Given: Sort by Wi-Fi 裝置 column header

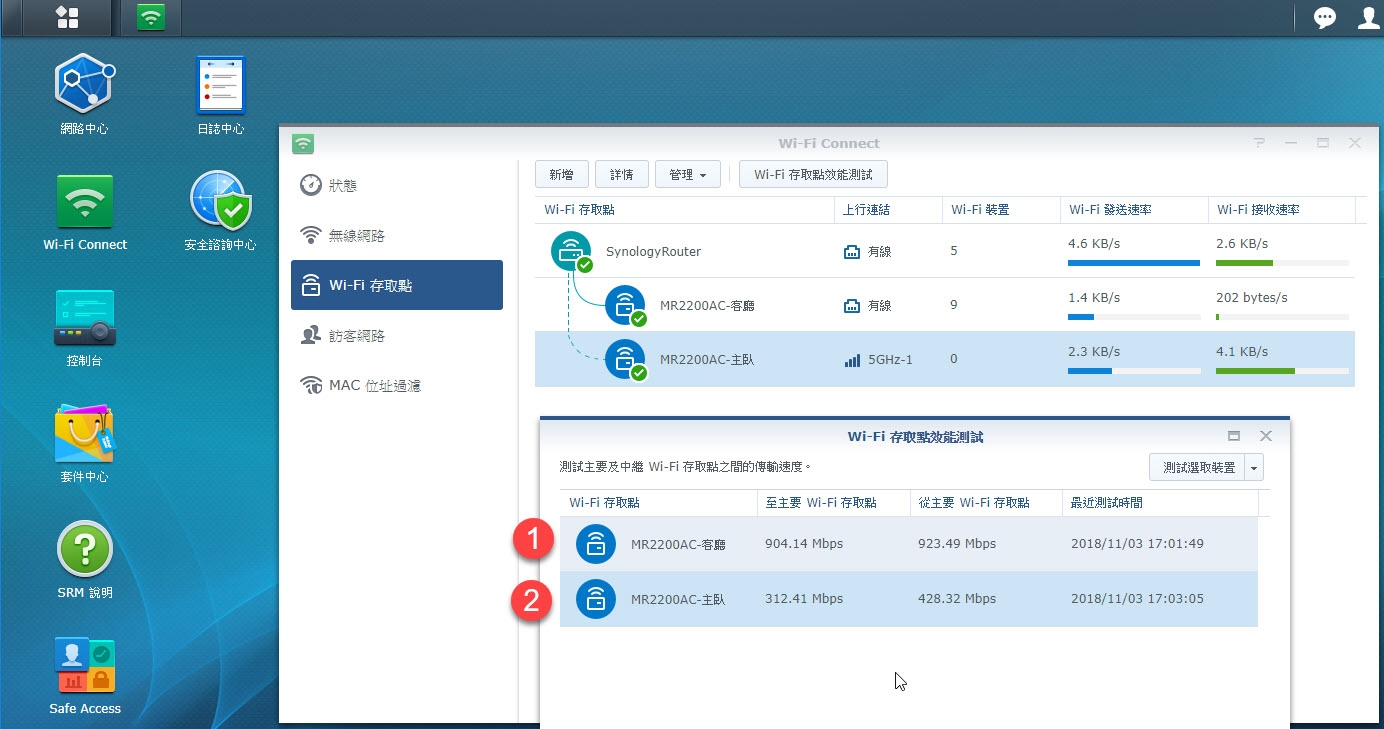Looking at the screenshot, I should click(1001, 210).
